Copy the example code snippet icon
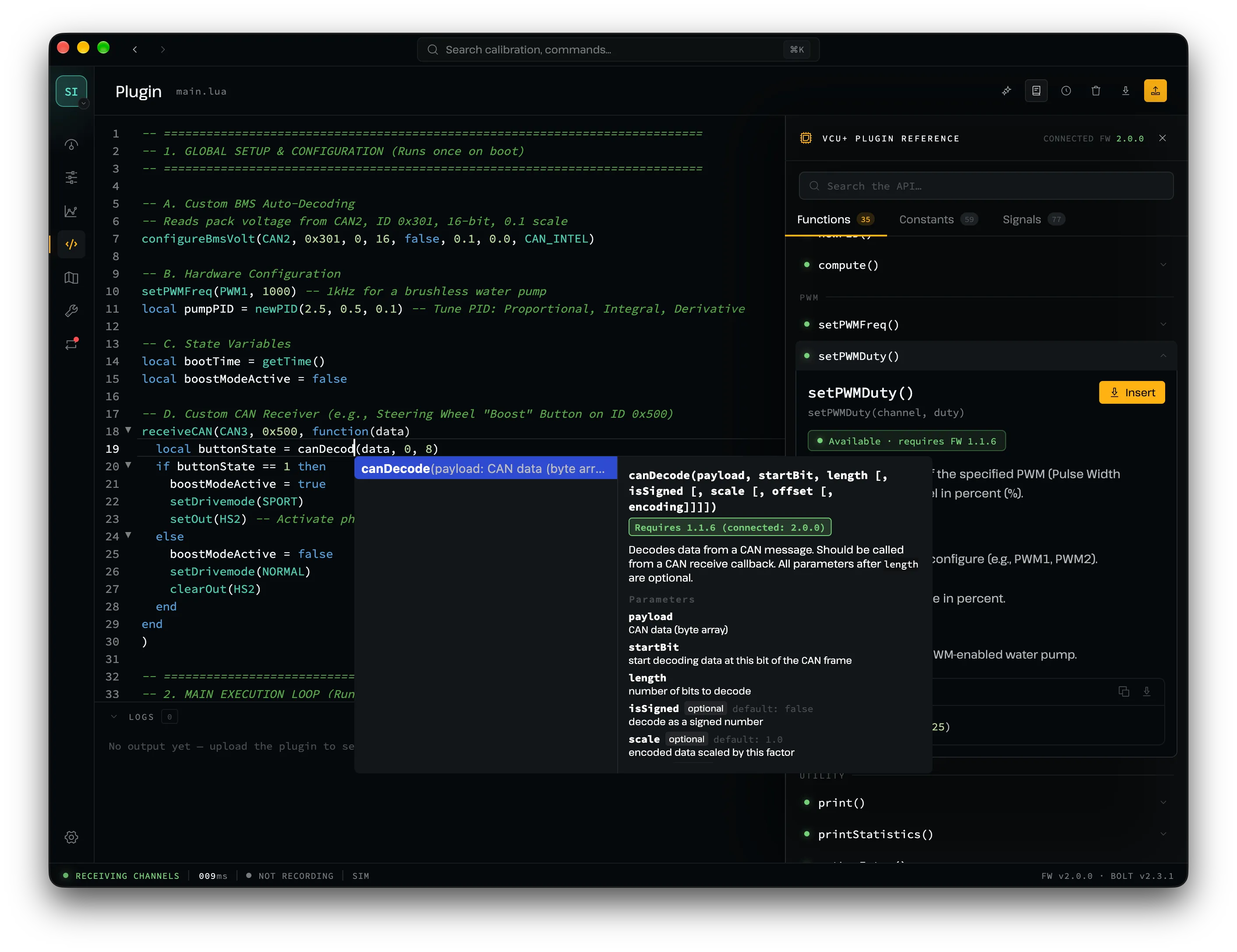Viewport: 1237px width, 952px height. click(x=1124, y=691)
